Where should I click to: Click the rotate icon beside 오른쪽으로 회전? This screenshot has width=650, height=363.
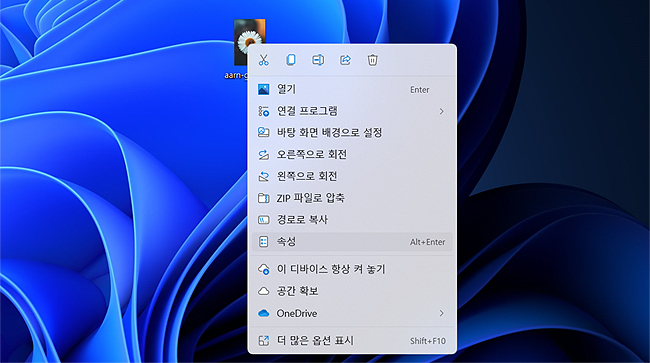click(x=264, y=155)
